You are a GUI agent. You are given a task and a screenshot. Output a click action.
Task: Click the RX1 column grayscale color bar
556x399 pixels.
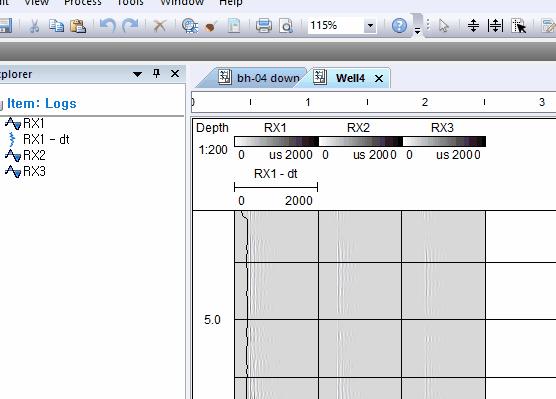tap(277, 142)
